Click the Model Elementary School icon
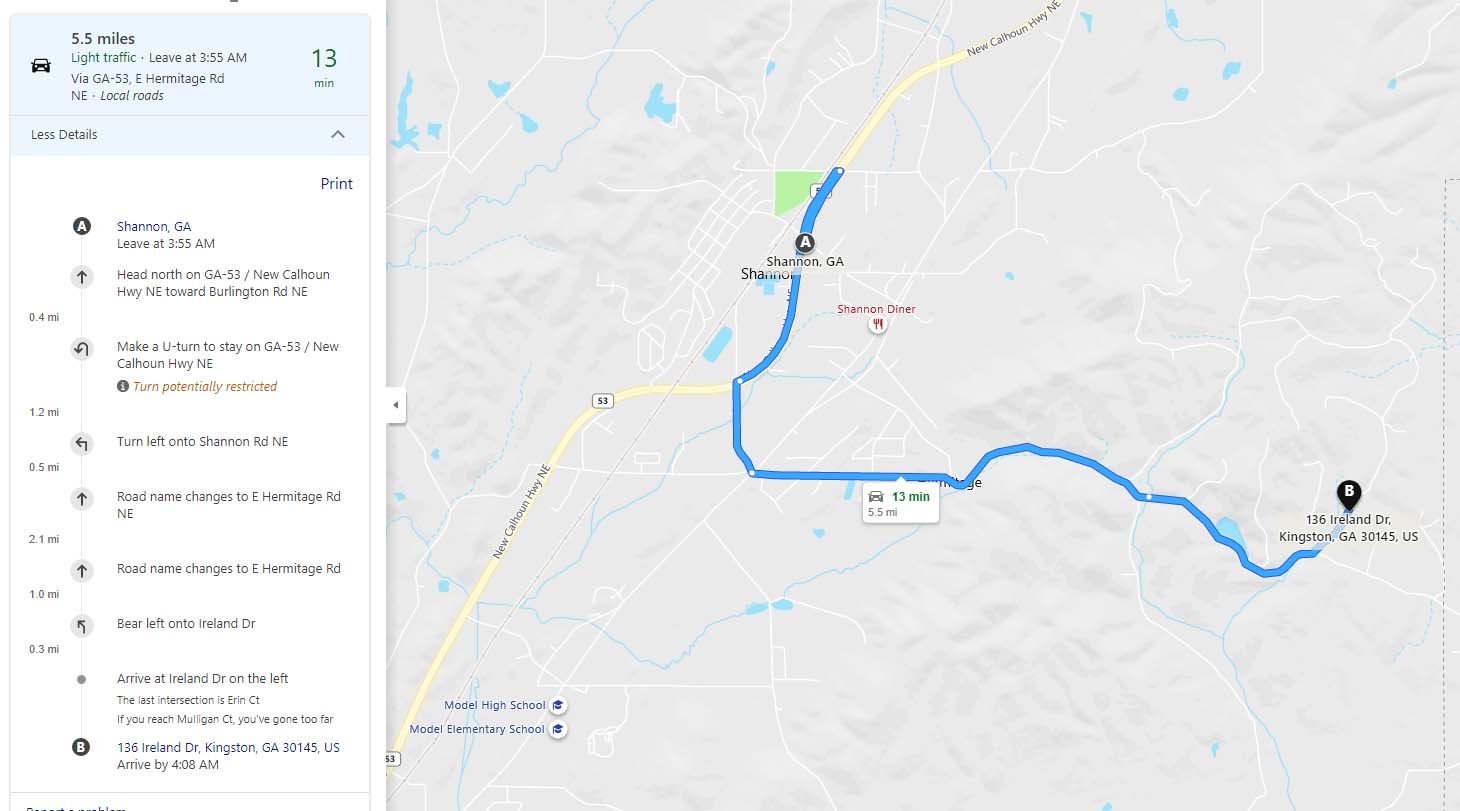1460x811 pixels. pos(558,729)
